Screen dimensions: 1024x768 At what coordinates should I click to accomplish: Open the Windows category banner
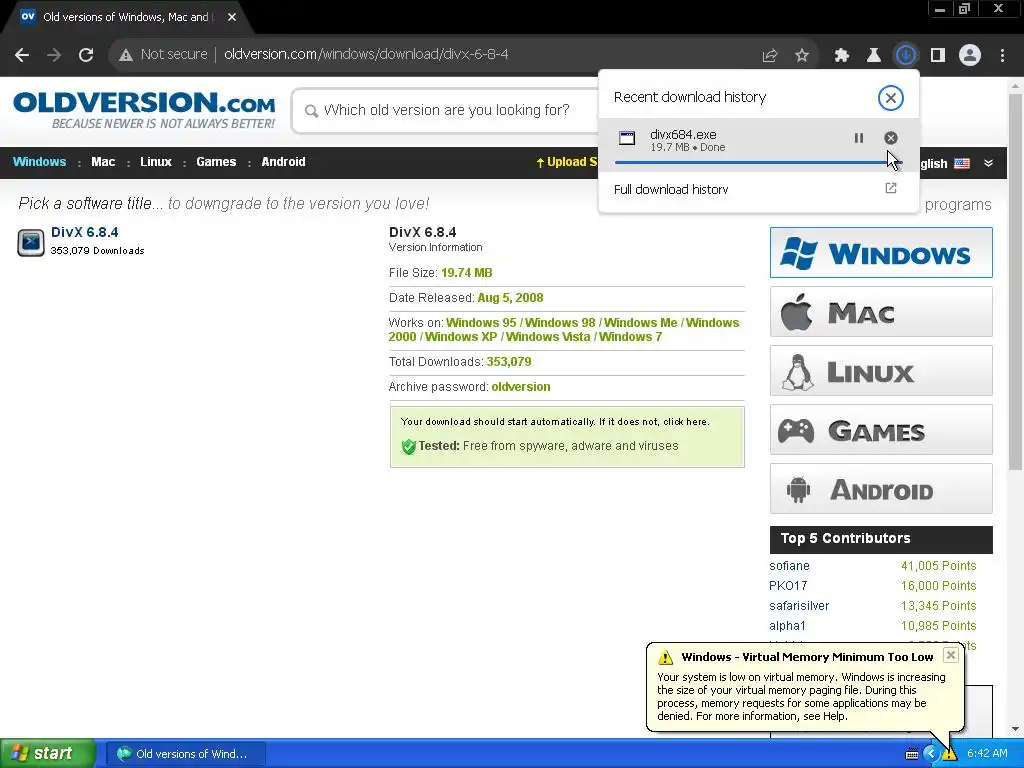click(x=881, y=253)
